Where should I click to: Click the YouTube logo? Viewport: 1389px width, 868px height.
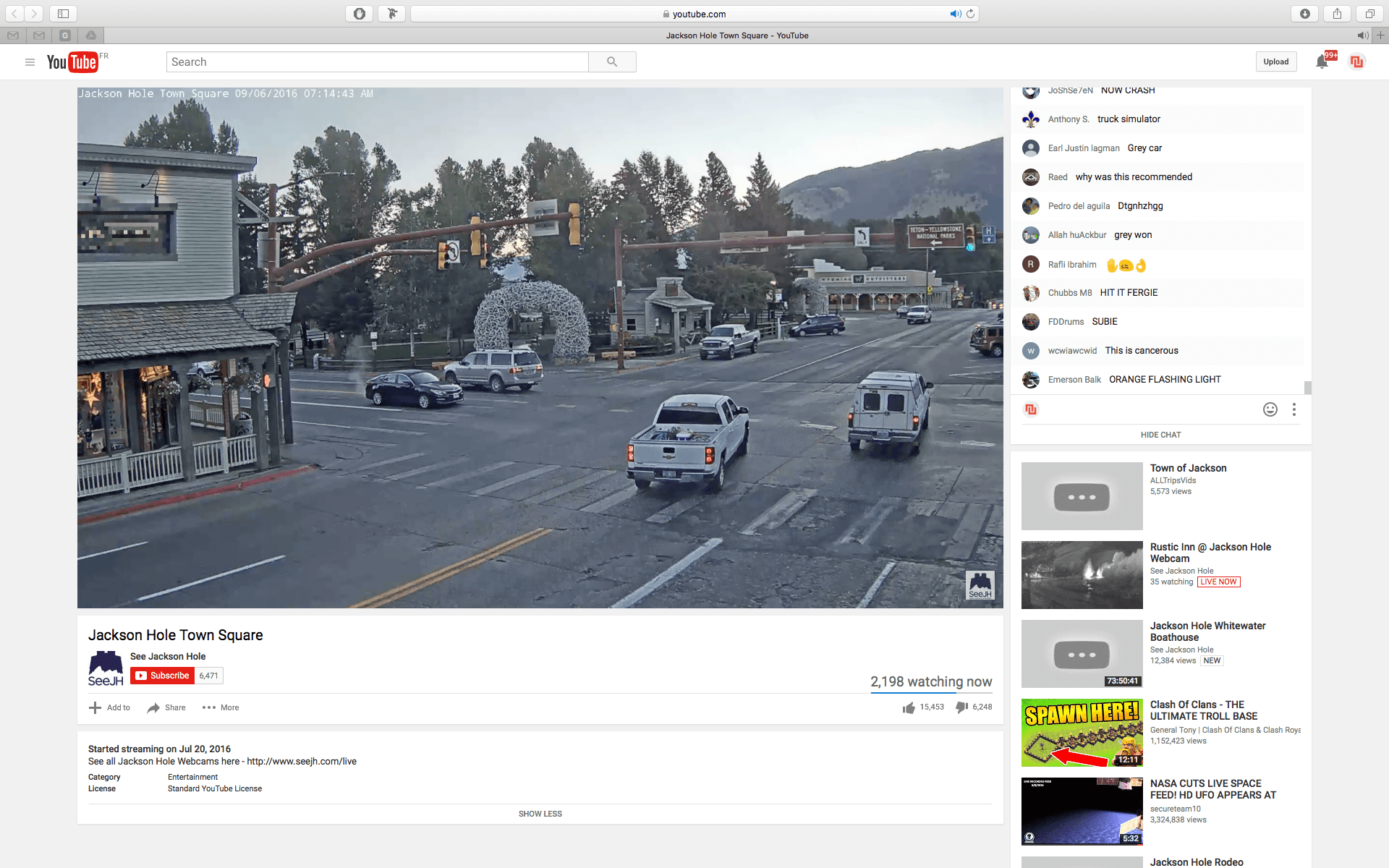click(x=72, y=62)
